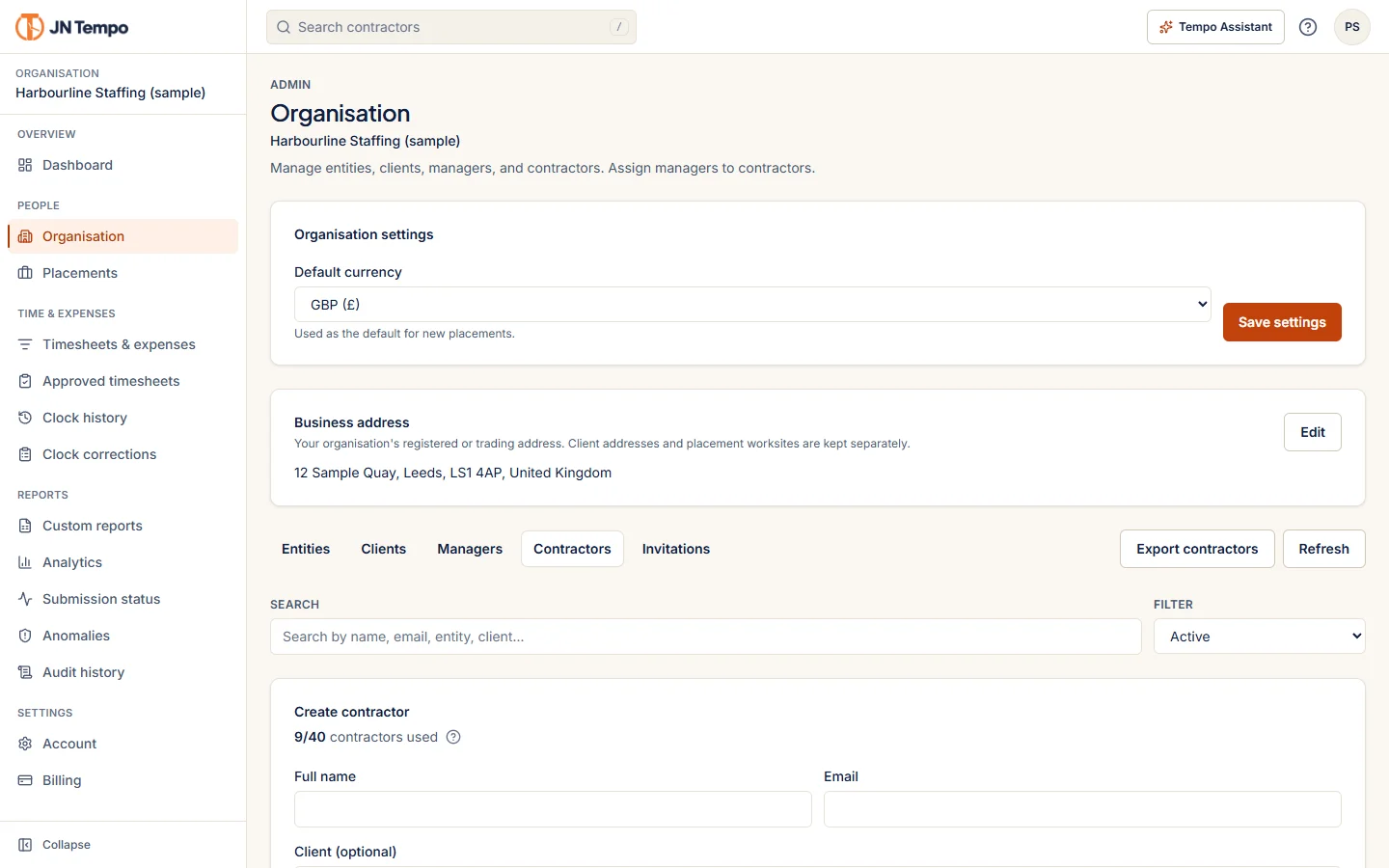Click the Custom reports document icon
Screen dimensions: 1389x868
point(25,526)
